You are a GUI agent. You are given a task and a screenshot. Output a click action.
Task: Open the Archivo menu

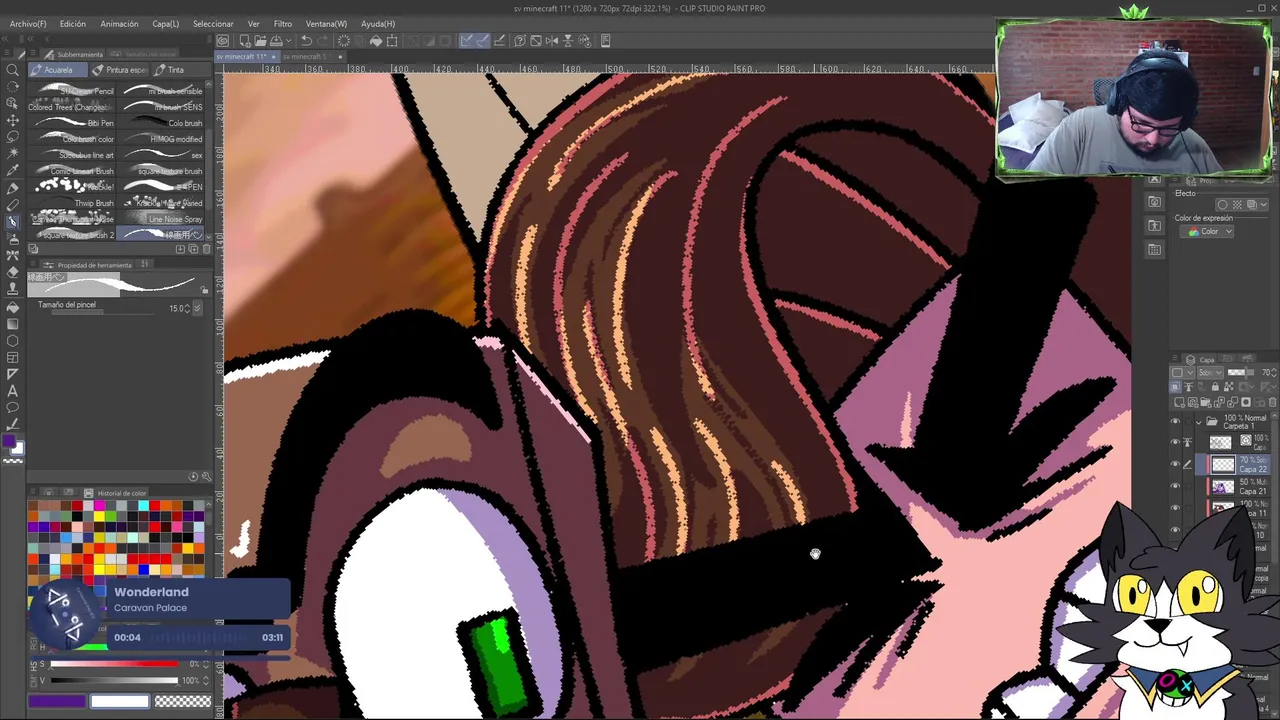click(28, 23)
